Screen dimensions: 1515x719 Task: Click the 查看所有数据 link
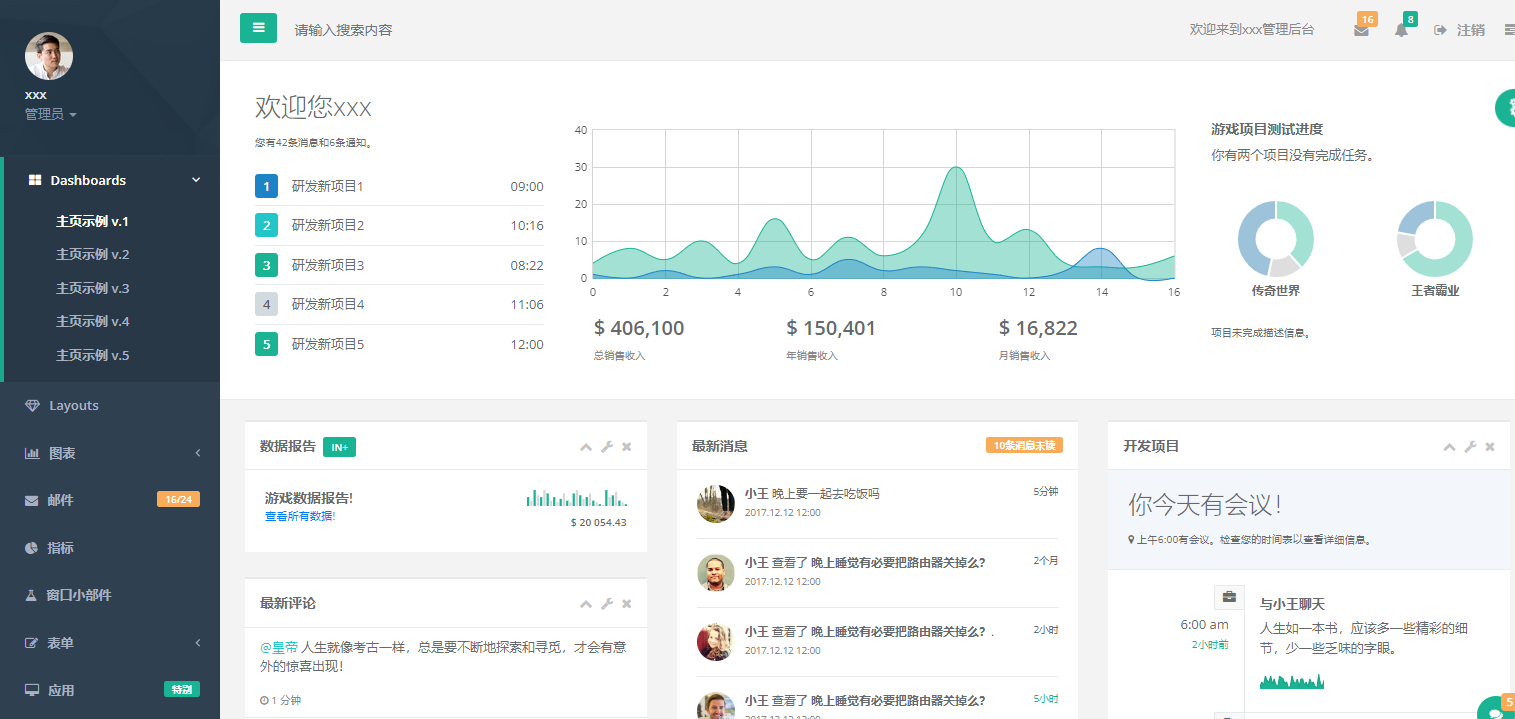299,516
